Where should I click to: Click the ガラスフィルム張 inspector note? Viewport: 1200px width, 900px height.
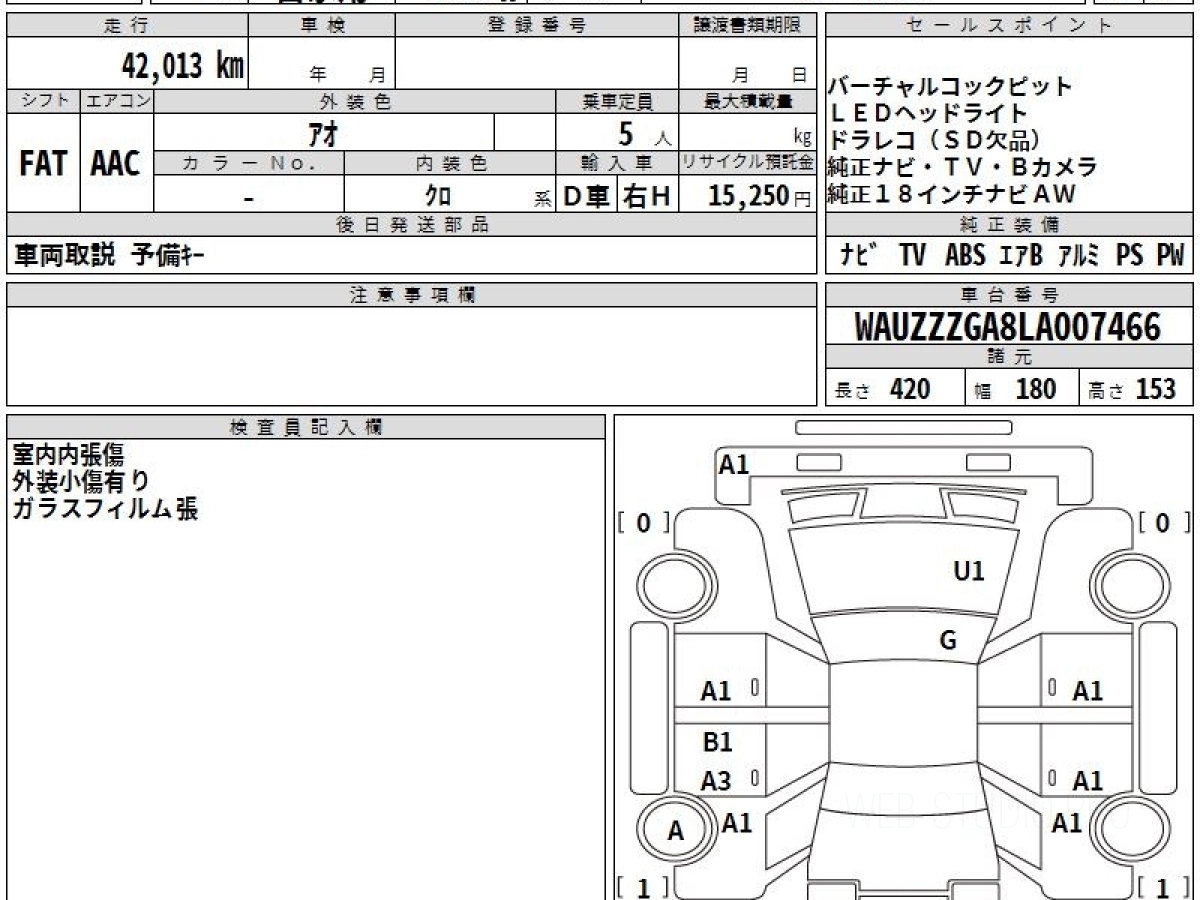pos(105,509)
